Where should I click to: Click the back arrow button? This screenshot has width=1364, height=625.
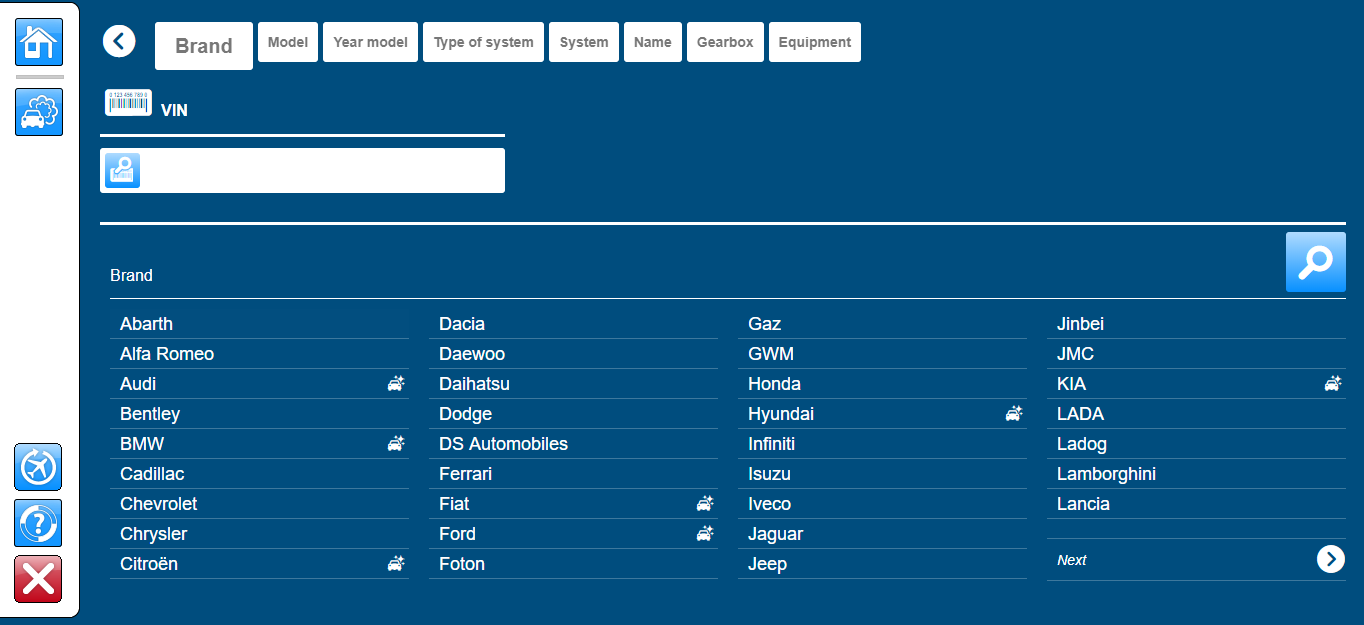pos(119,41)
